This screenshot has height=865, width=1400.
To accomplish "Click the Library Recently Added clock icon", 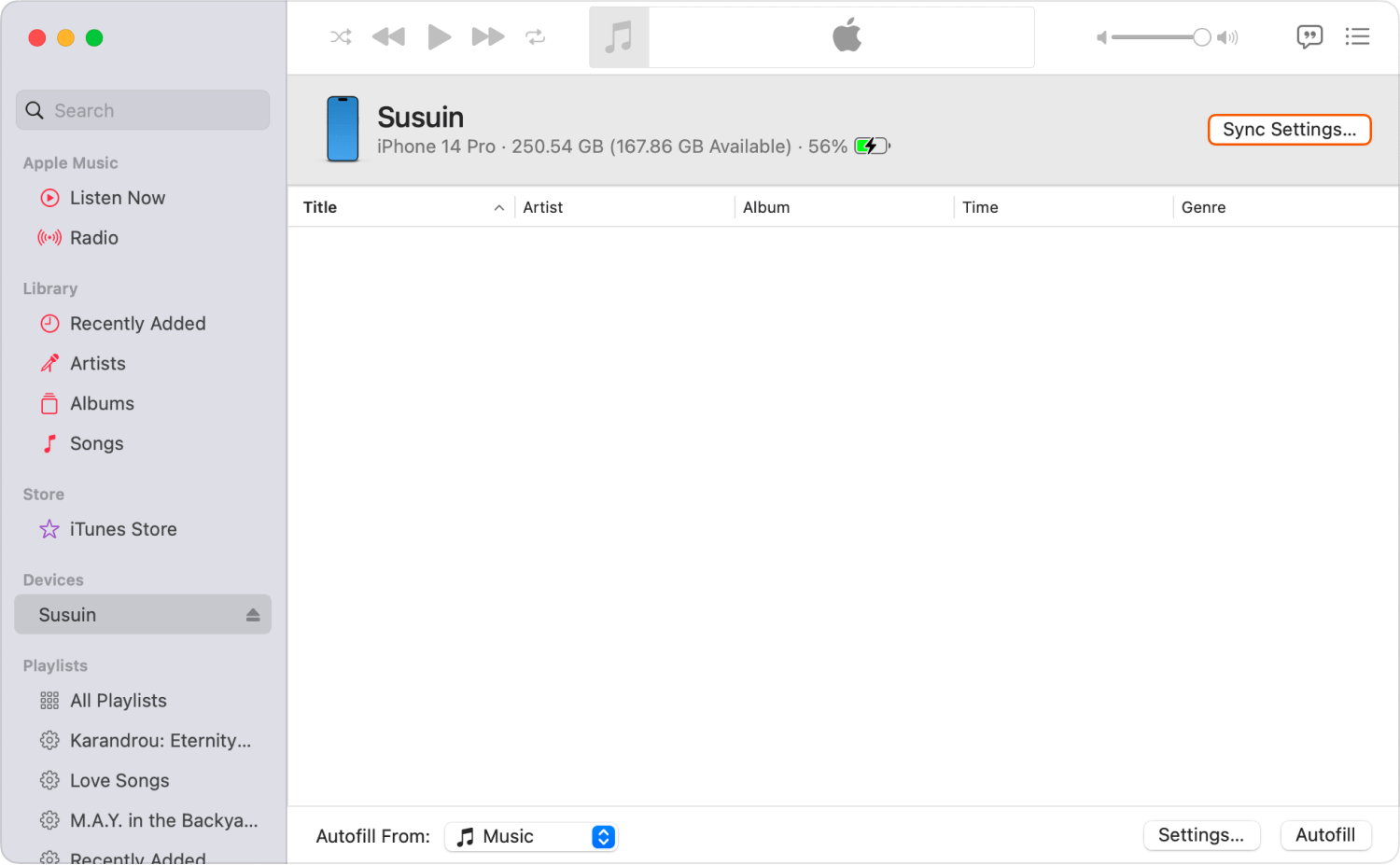I will (49, 324).
